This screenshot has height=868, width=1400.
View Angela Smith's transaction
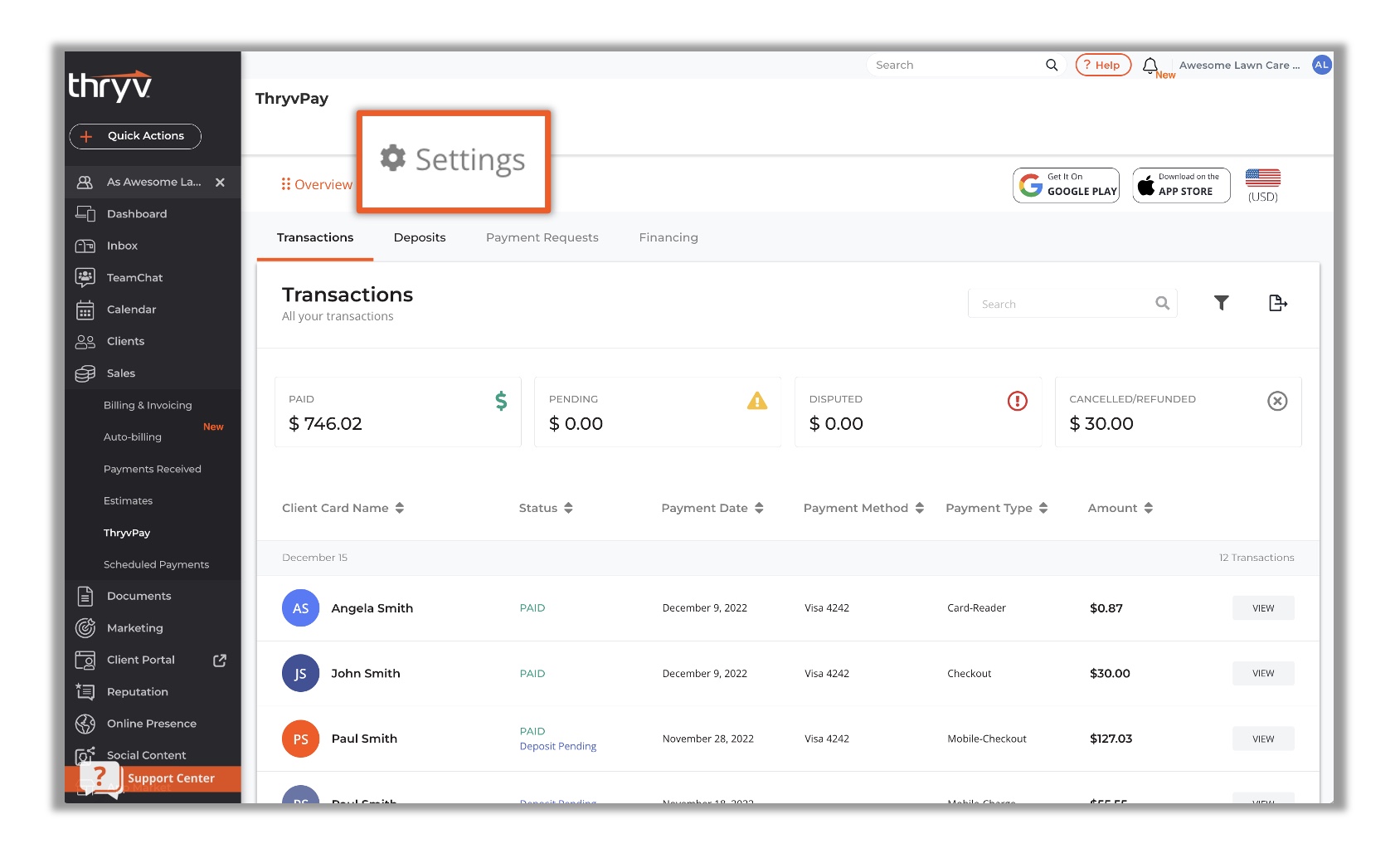tap(1263, 608)
